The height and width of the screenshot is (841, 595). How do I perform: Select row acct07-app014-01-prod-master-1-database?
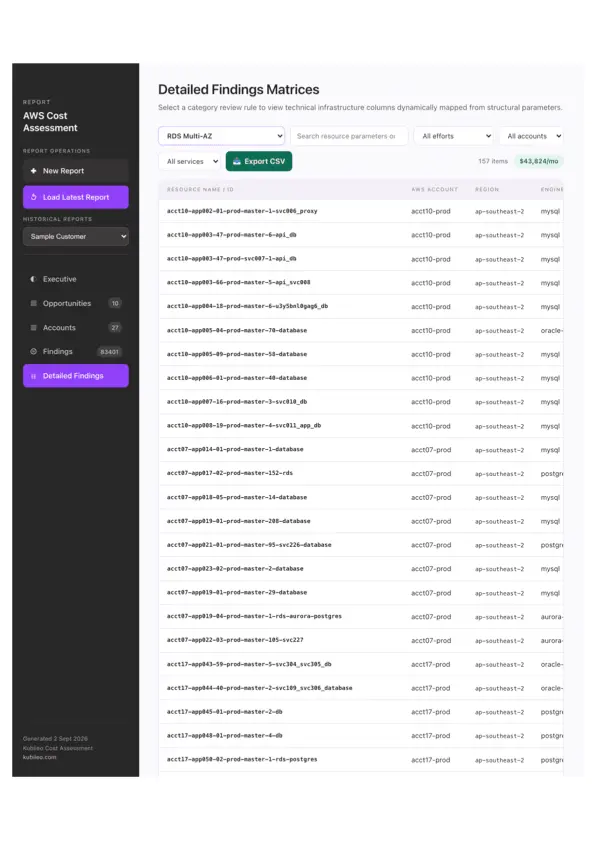[361, 449]
